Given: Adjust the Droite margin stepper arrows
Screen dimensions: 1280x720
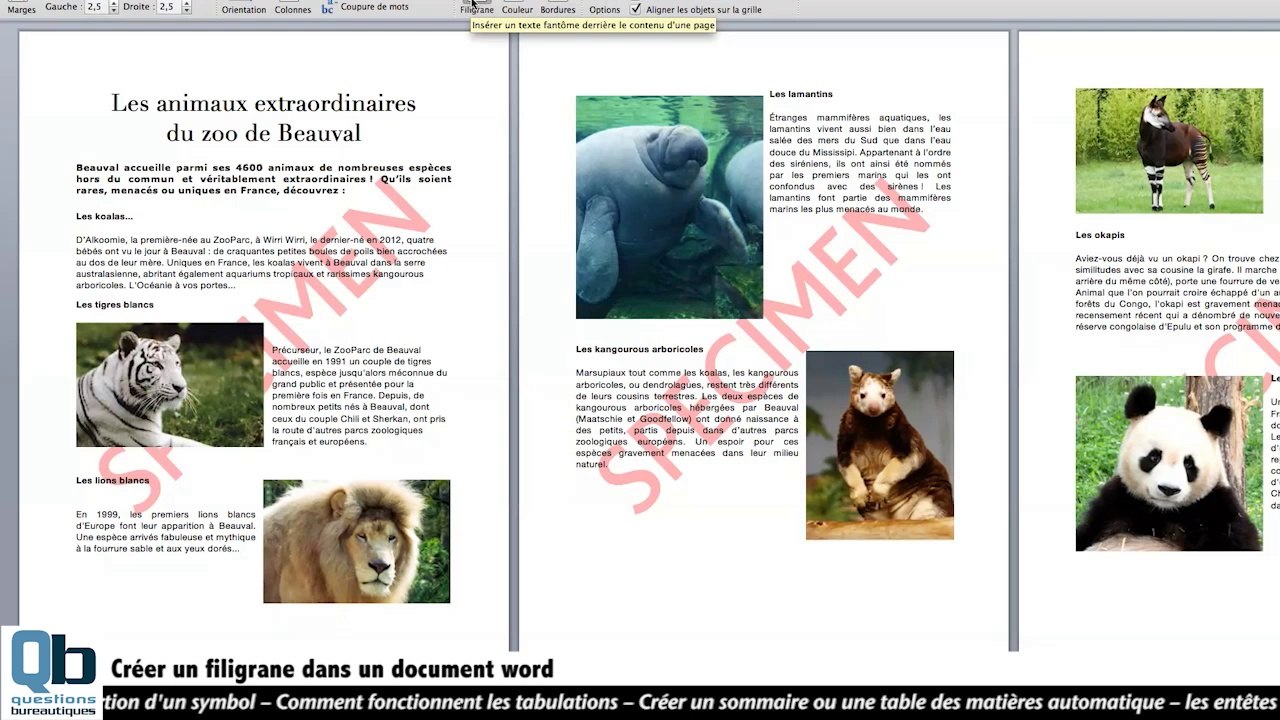Looking at the screenshot, I should point(186,7).
